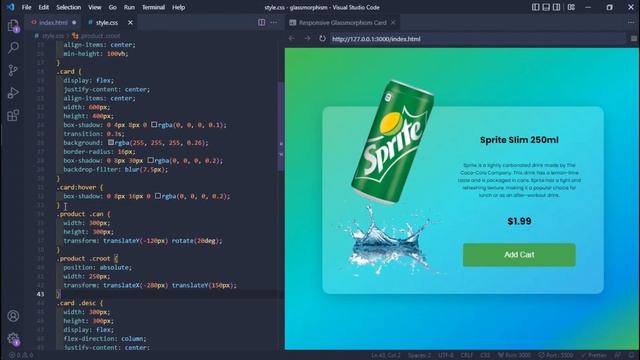Switch to the style.css tab
This screenshot has height=360, width=640.
(107, 22)
